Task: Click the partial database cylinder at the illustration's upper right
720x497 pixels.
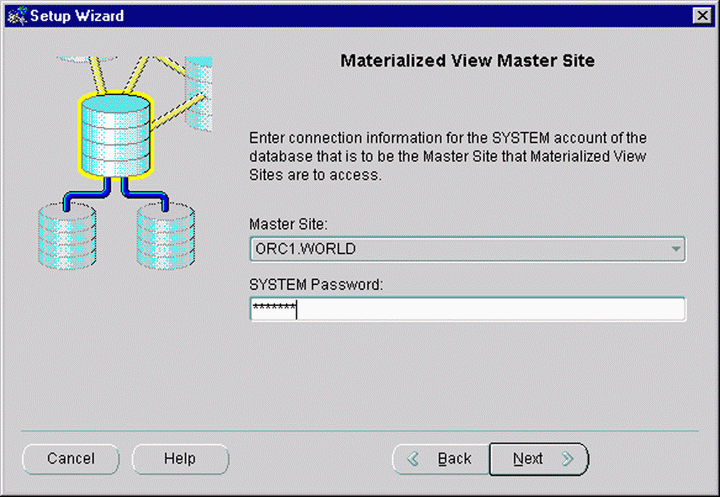Action: (x=201, y=97)
